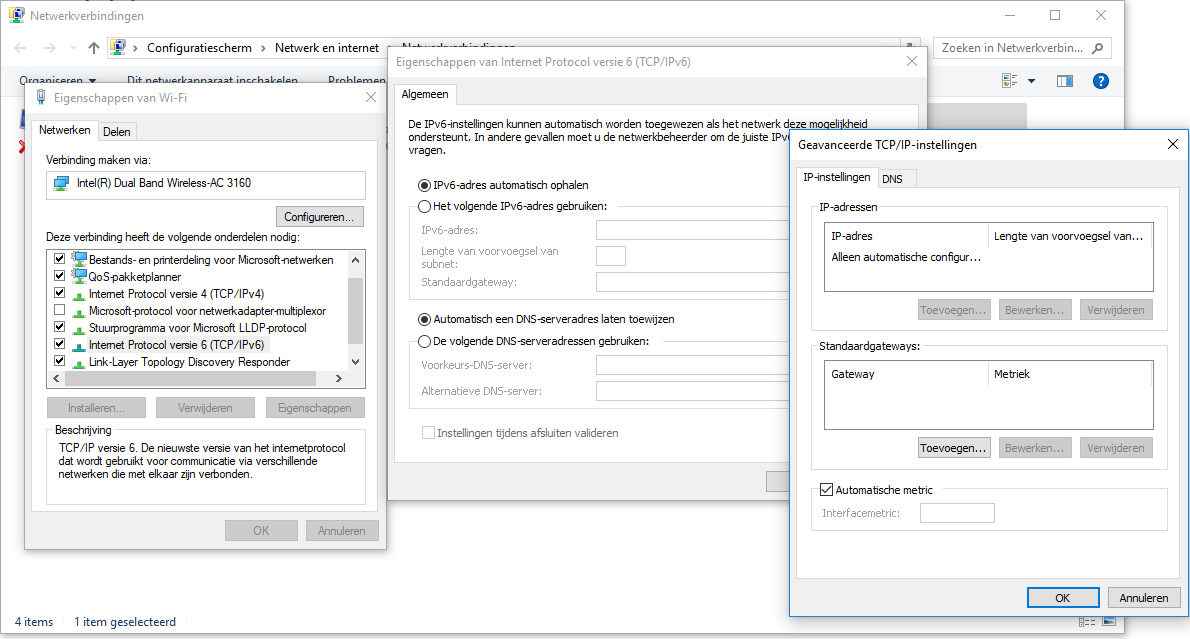The image size is (1190, 639).
Task: Click Toevoegen under Standaardgateways
Action: tap(953, 448)
